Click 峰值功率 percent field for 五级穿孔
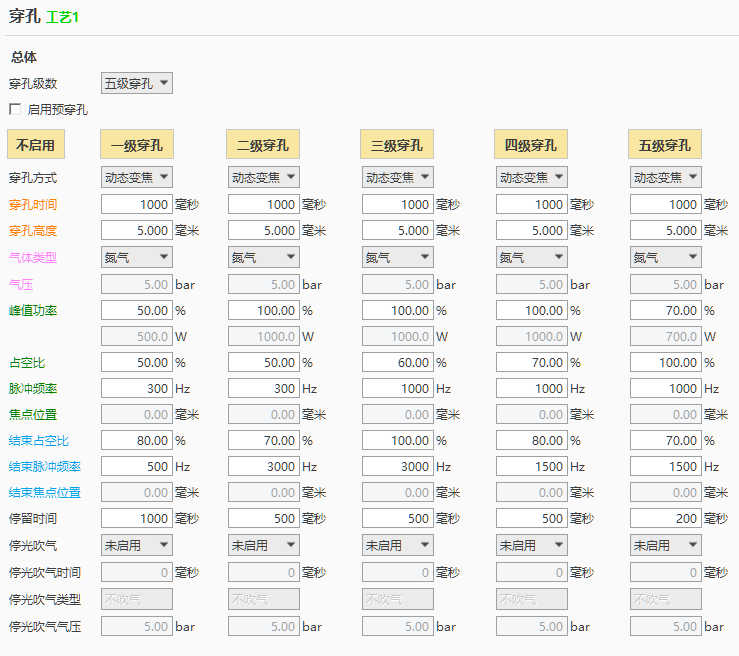 [x=665, y=311]
